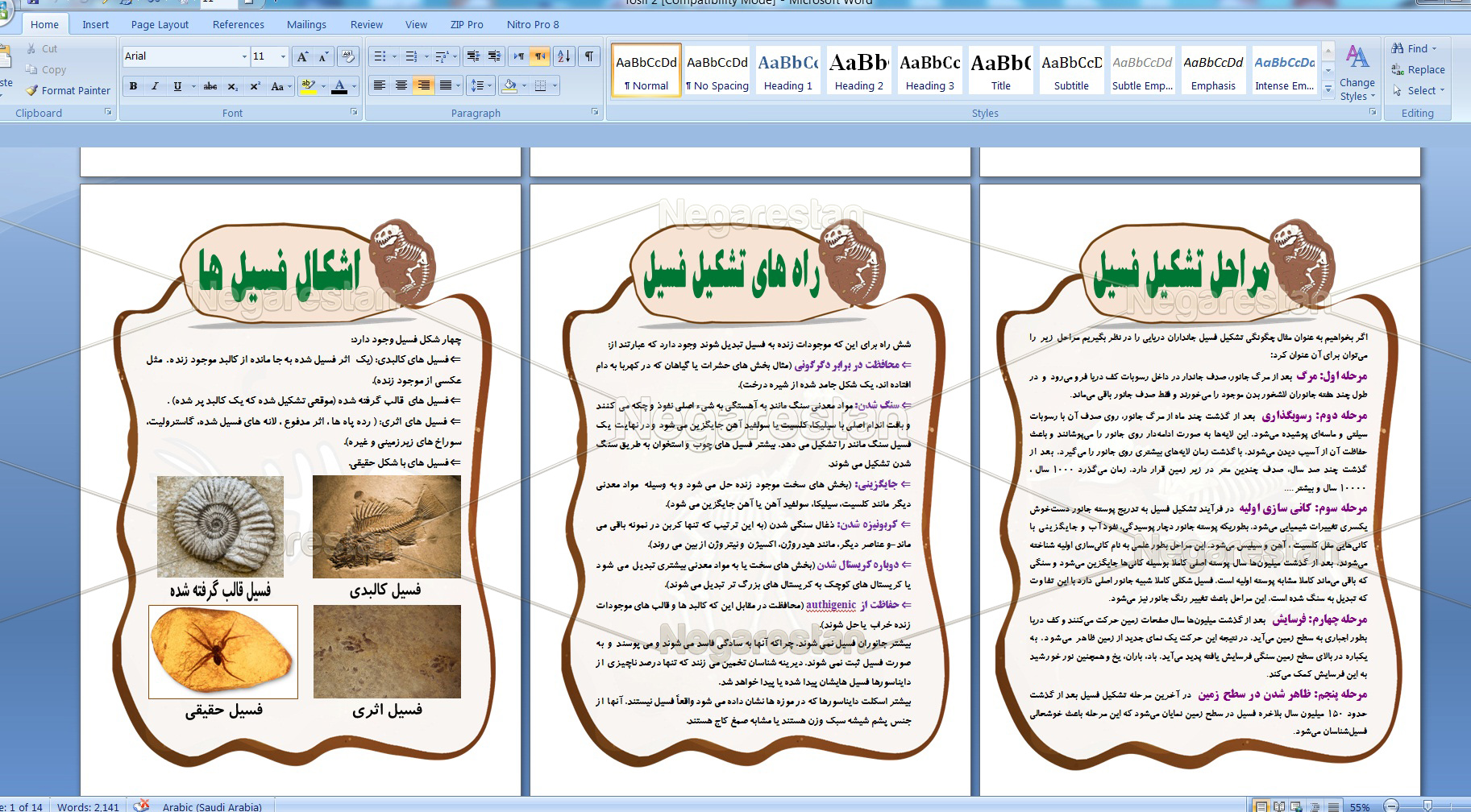
Task: Align text left
Action: tap(380, 85)
